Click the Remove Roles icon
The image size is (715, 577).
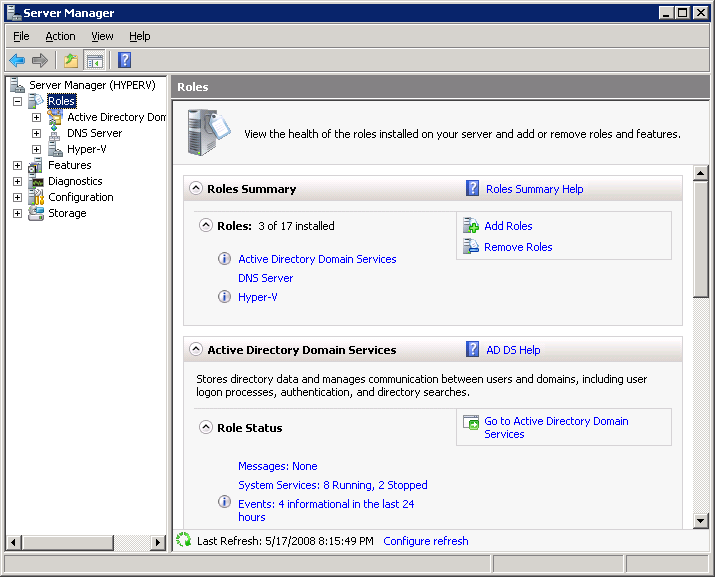point(471,246)
